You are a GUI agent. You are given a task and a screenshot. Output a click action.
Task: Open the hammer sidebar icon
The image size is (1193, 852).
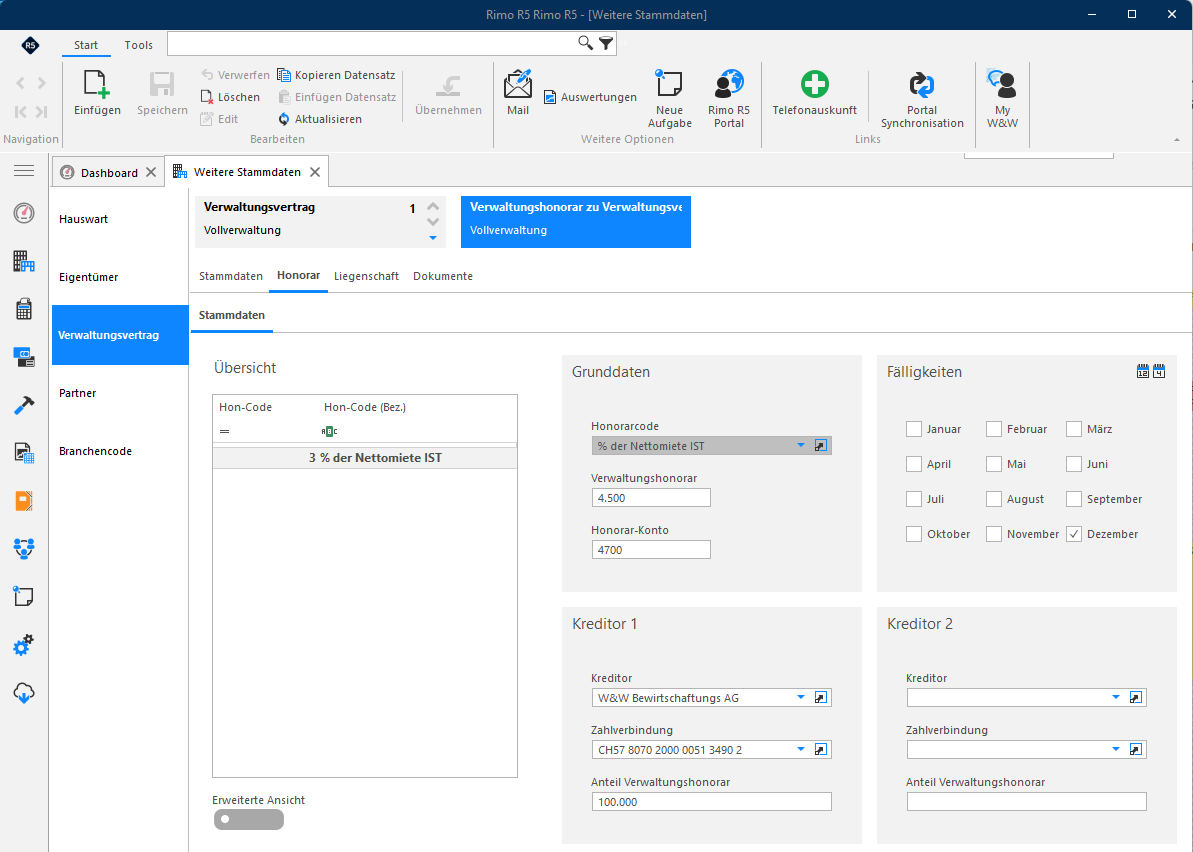24,405
